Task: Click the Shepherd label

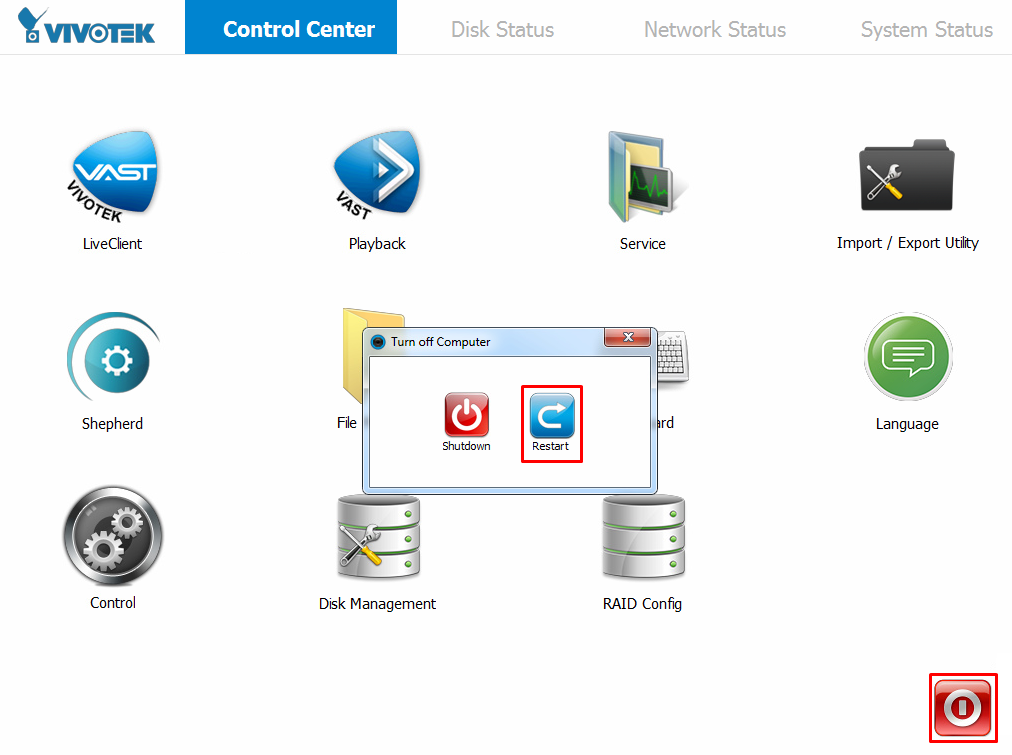Action: [x=112, y=424]
